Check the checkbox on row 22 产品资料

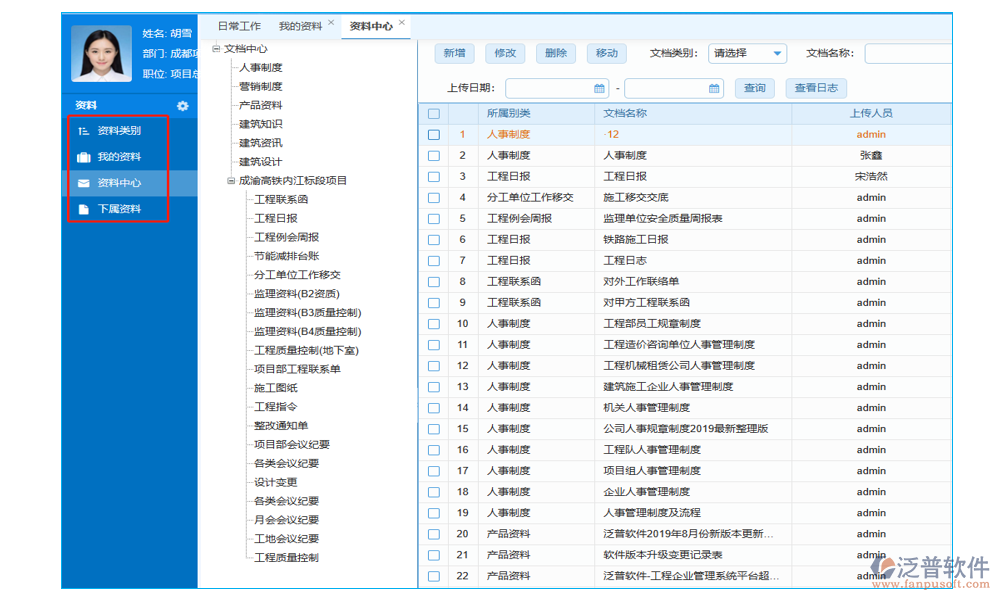433,575
